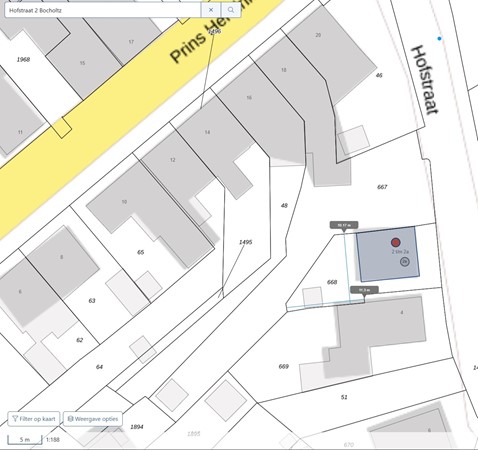Select parcel label 1495
478x450 pixels.
246,242
